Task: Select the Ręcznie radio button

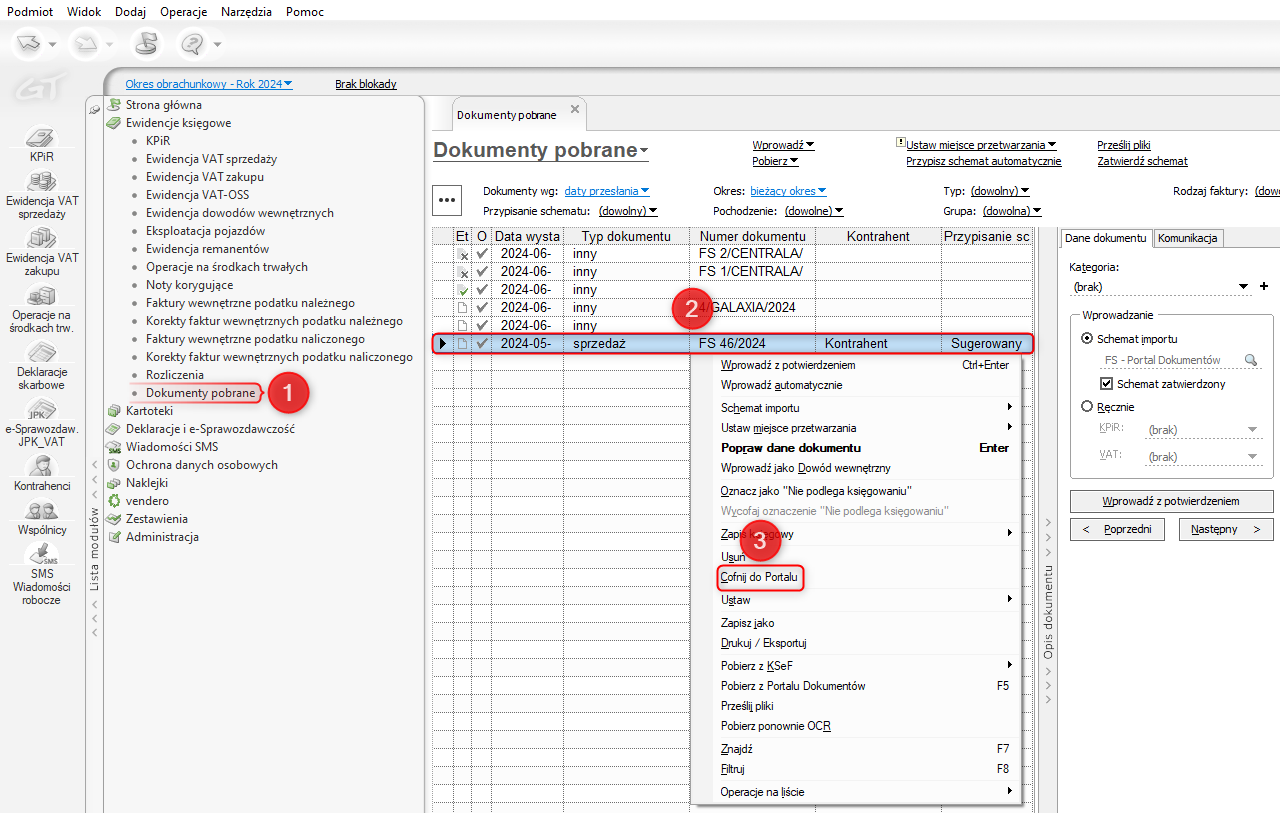Action: [x=1087, y=407]
